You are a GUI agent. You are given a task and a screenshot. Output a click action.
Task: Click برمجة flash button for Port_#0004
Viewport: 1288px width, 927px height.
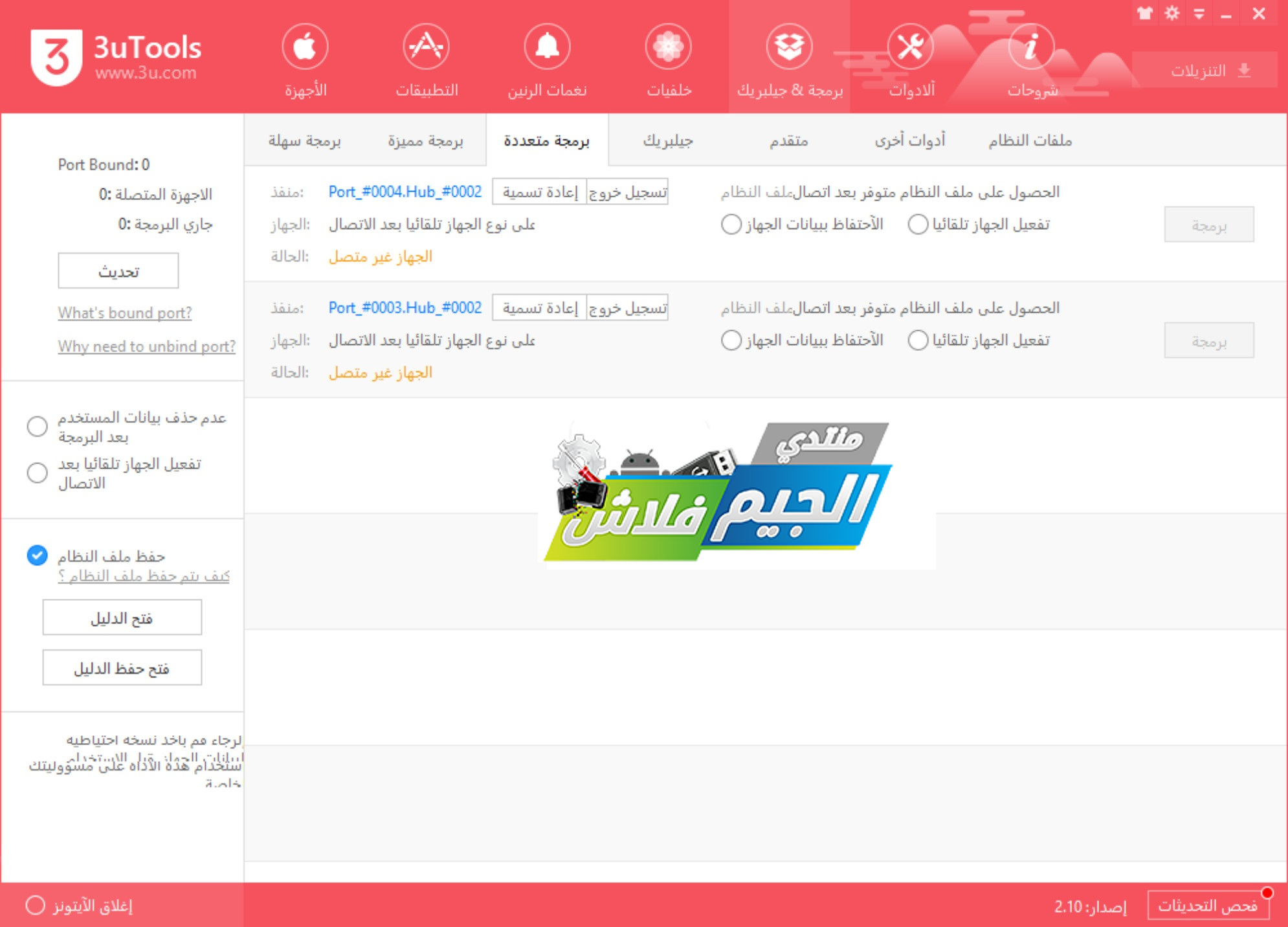tap(1209, 225)
